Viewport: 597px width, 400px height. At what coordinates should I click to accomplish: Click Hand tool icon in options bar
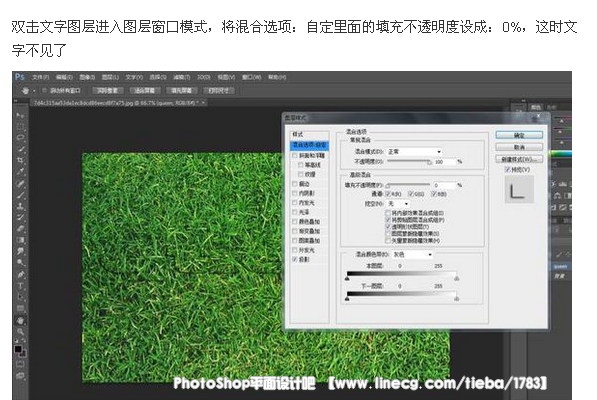pyautogui.click(x=25, y=91)
